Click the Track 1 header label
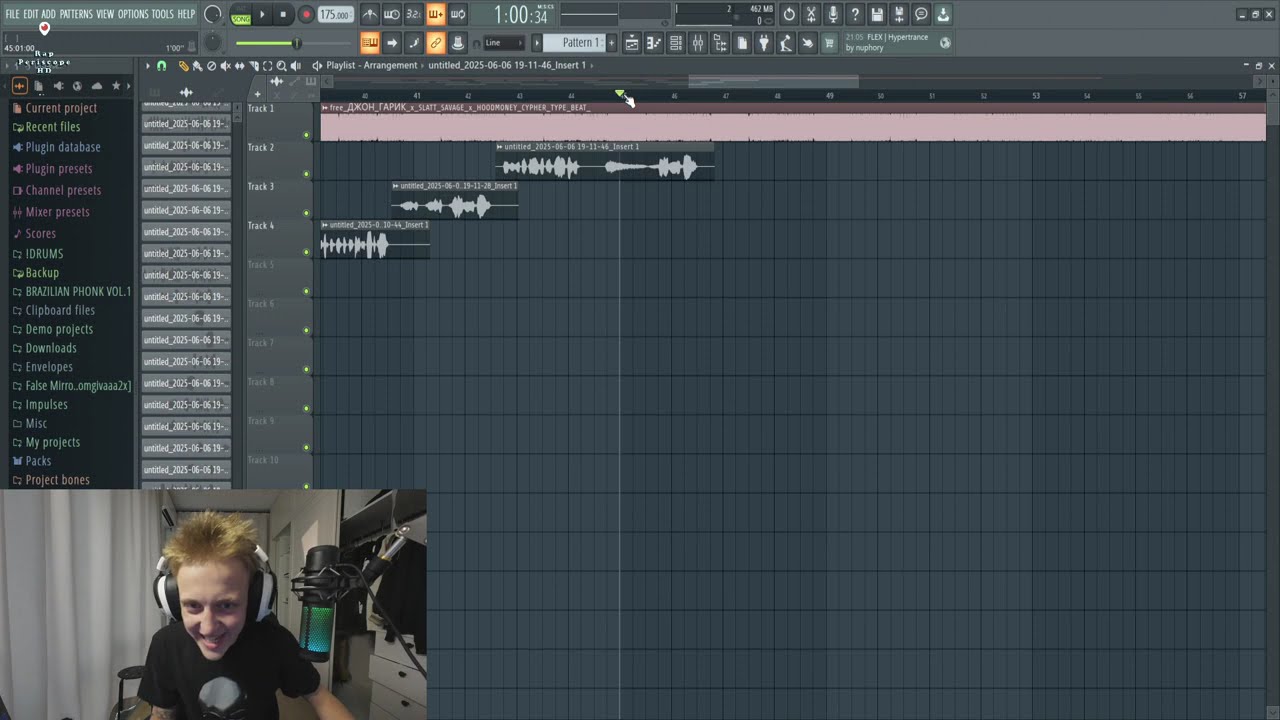 [261, 108]
